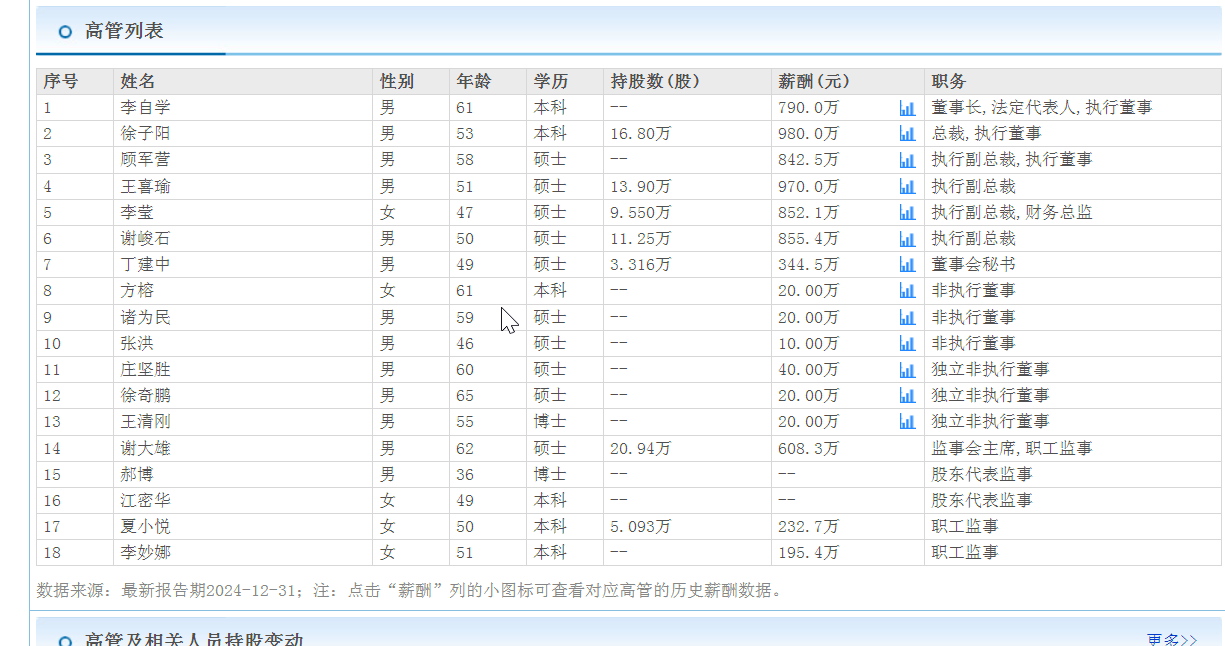Click the 高管列表 section heading
The width and height of the screenshot is (1225, 646).
click(124, 31)
